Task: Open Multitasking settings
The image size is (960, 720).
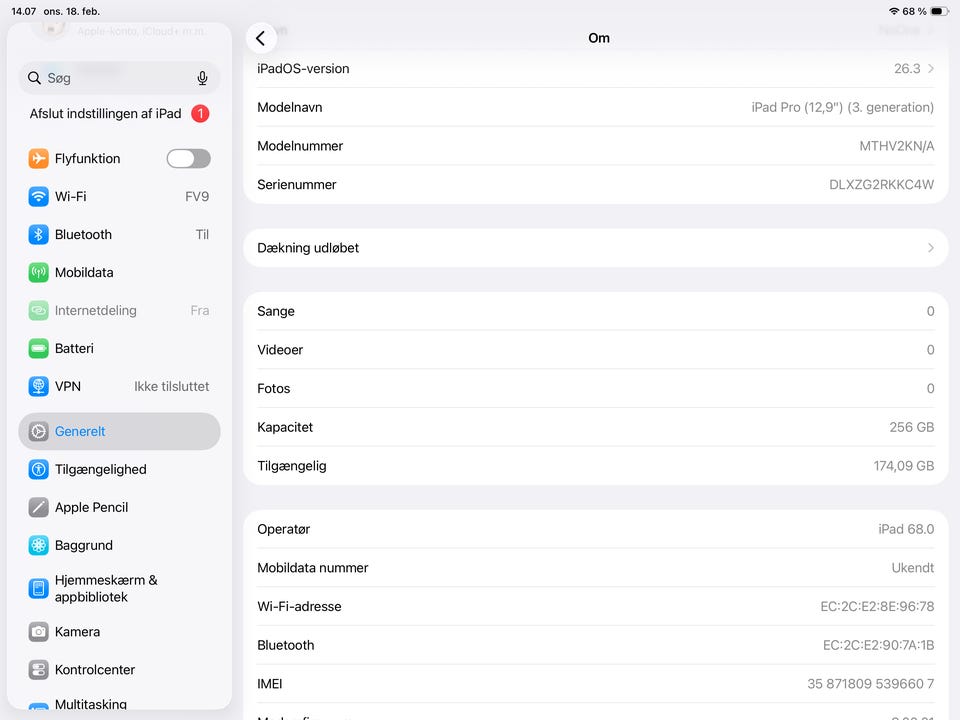Action: tap(119, 703)
